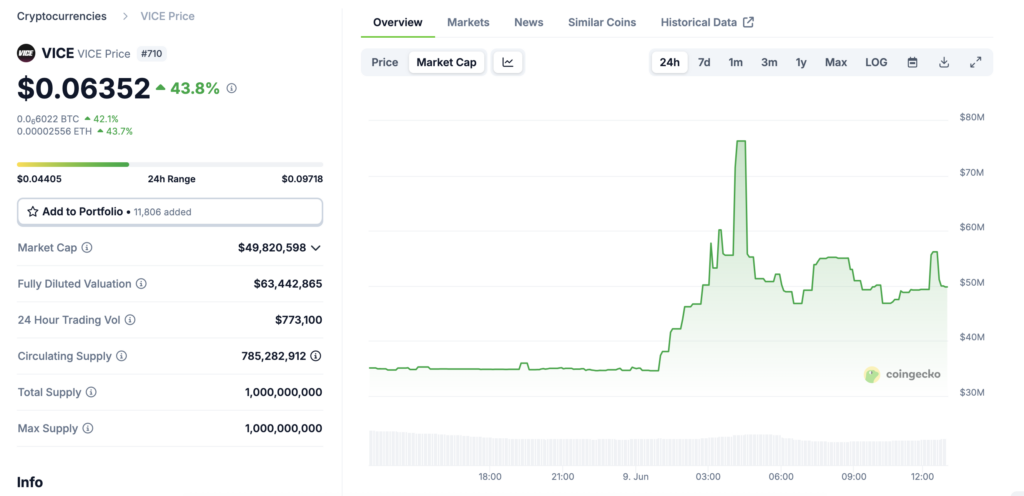Image resolution: width=1024 pixels, height=496 pixels.
Task: Click Total Supply value 1,000,000,000
Action: click(283, 392)
